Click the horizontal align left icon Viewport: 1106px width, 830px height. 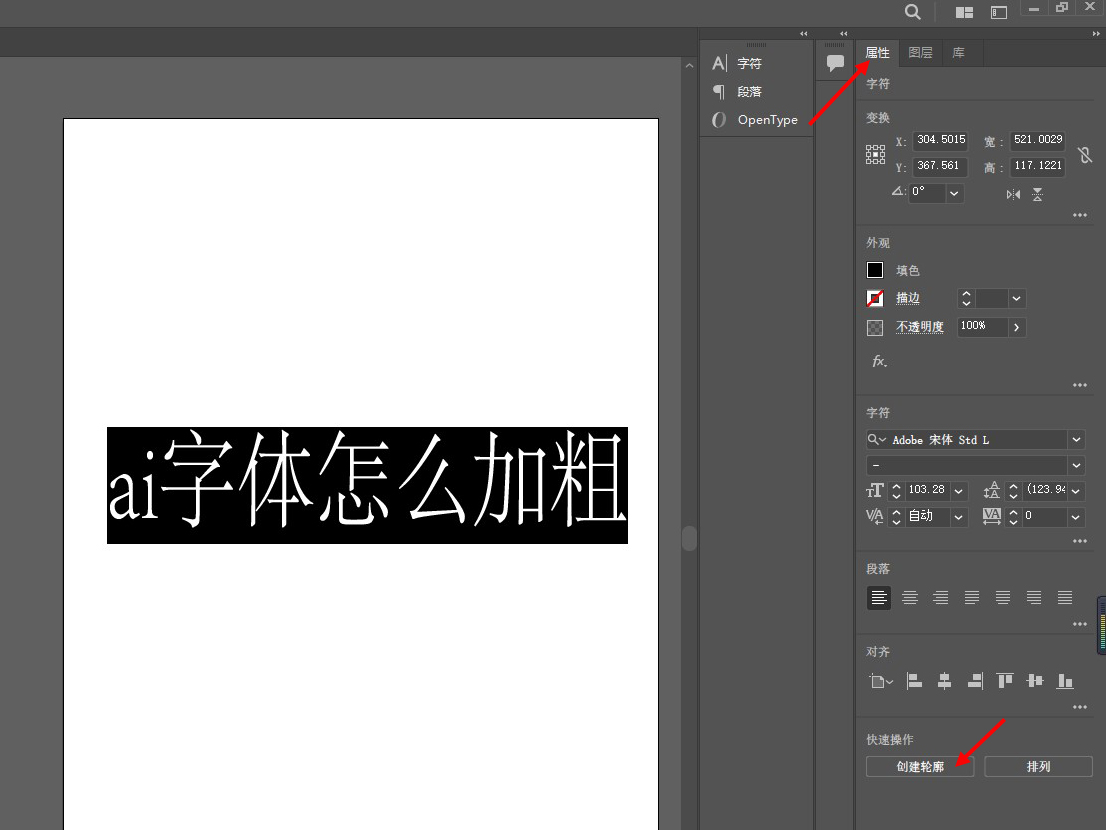coord(914,681)
